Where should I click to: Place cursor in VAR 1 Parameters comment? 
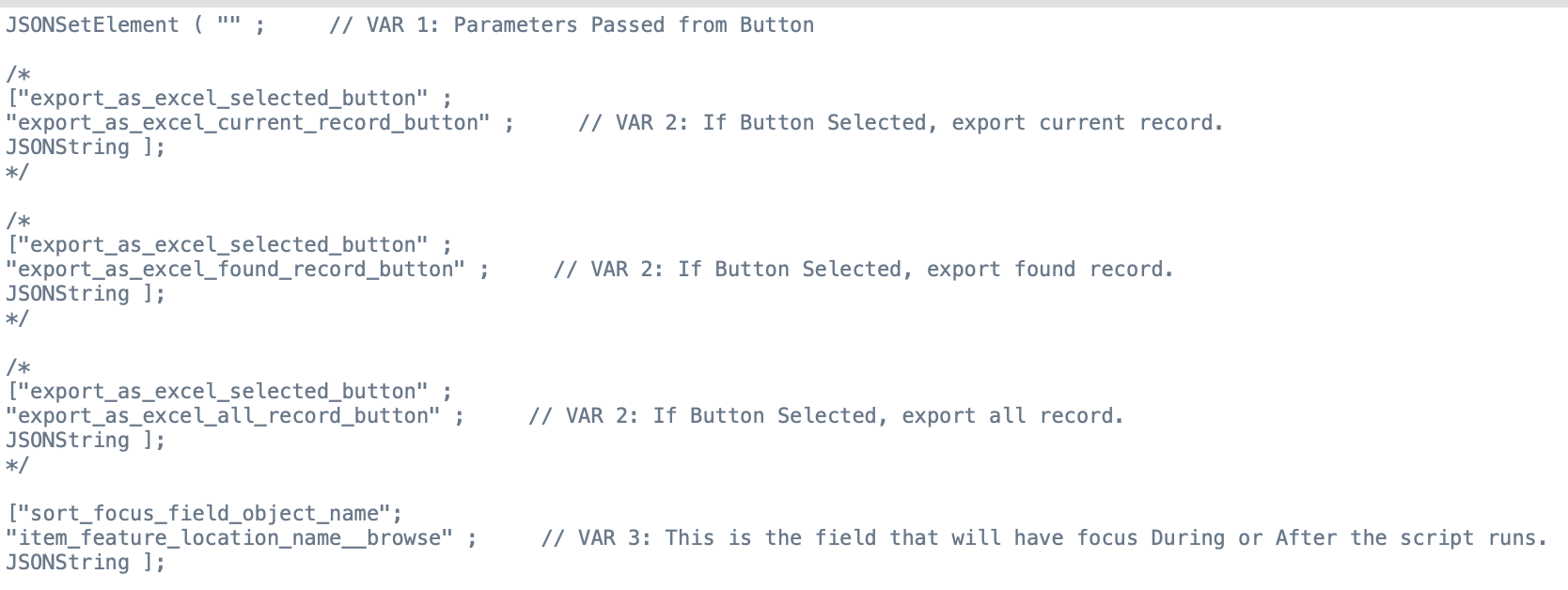tap(572, 25)
